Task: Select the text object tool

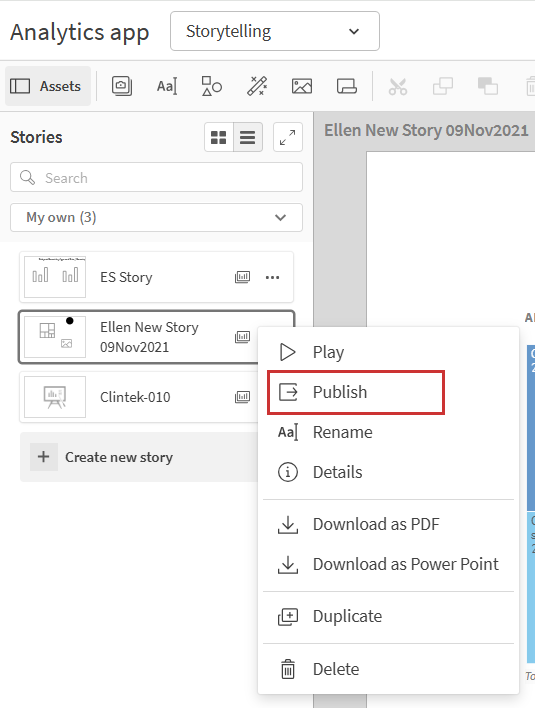Action: 167,86
